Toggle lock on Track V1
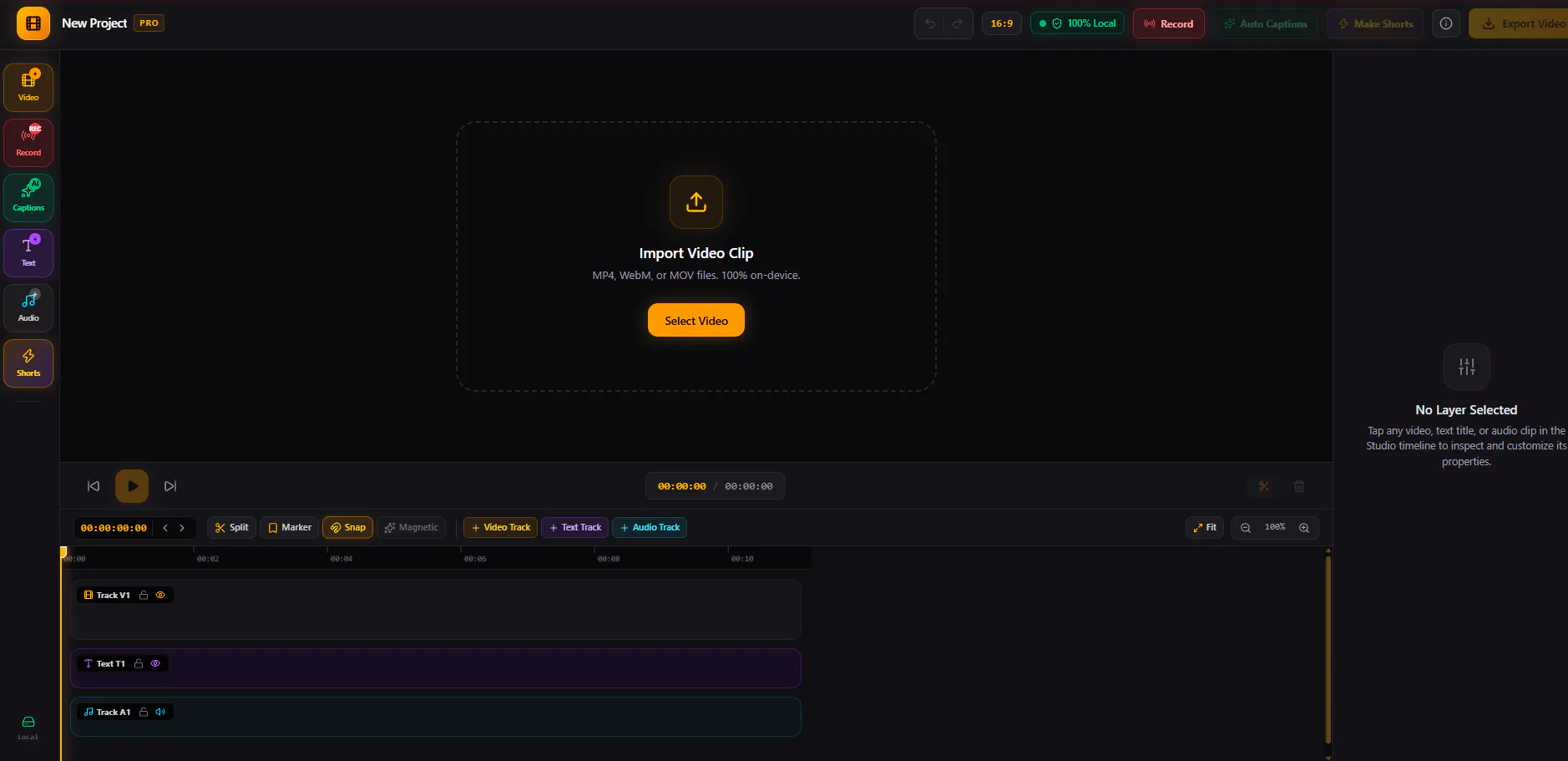 coord(144,596)
